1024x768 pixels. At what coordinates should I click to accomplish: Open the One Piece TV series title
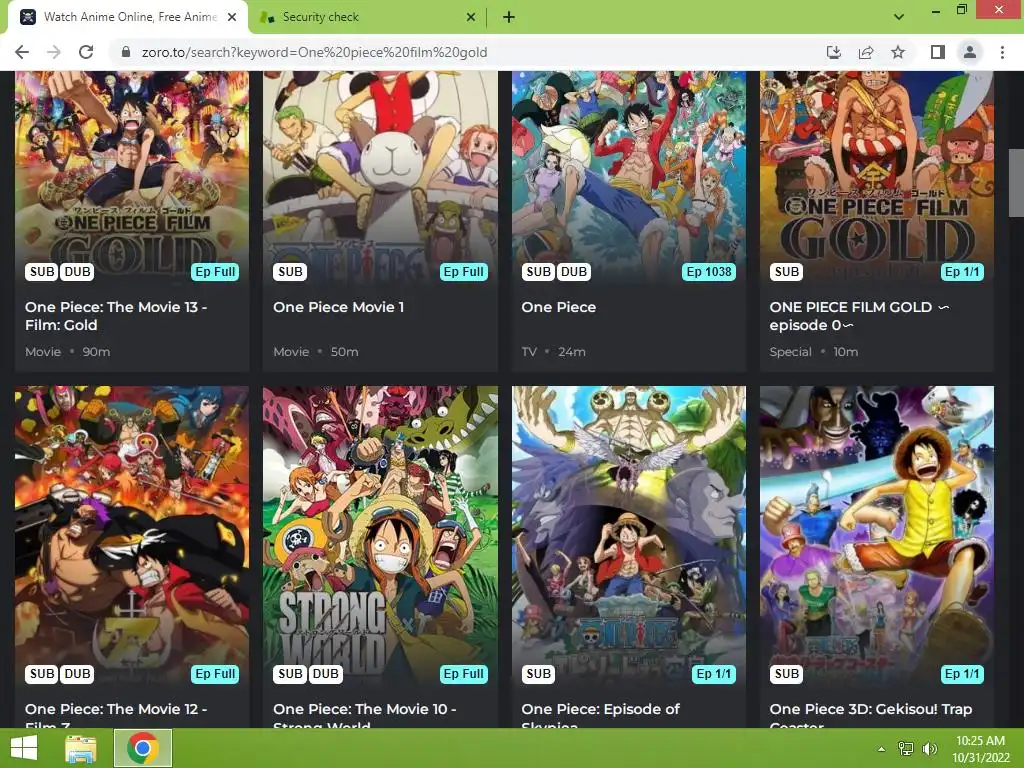click(x=558, y=307)
